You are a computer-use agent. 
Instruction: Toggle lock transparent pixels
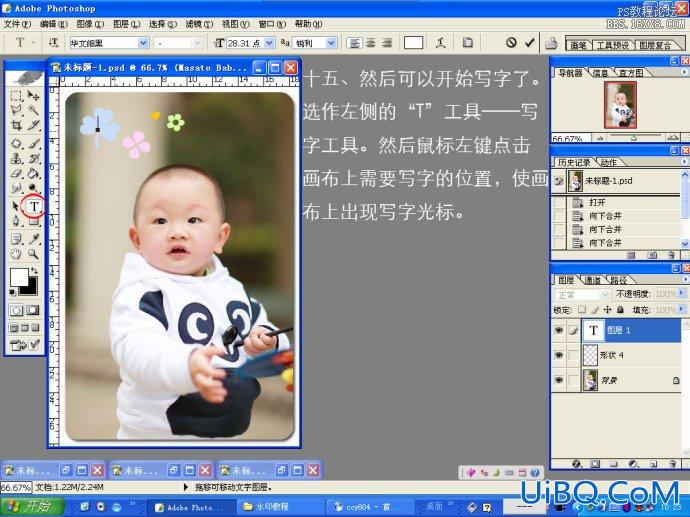tap(582, 310)
